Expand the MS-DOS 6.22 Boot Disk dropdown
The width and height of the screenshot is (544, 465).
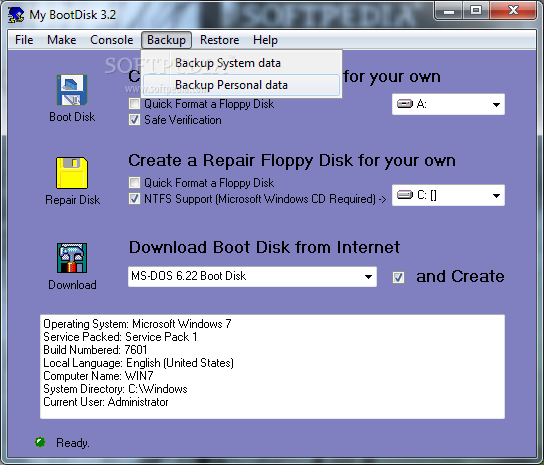368,277
